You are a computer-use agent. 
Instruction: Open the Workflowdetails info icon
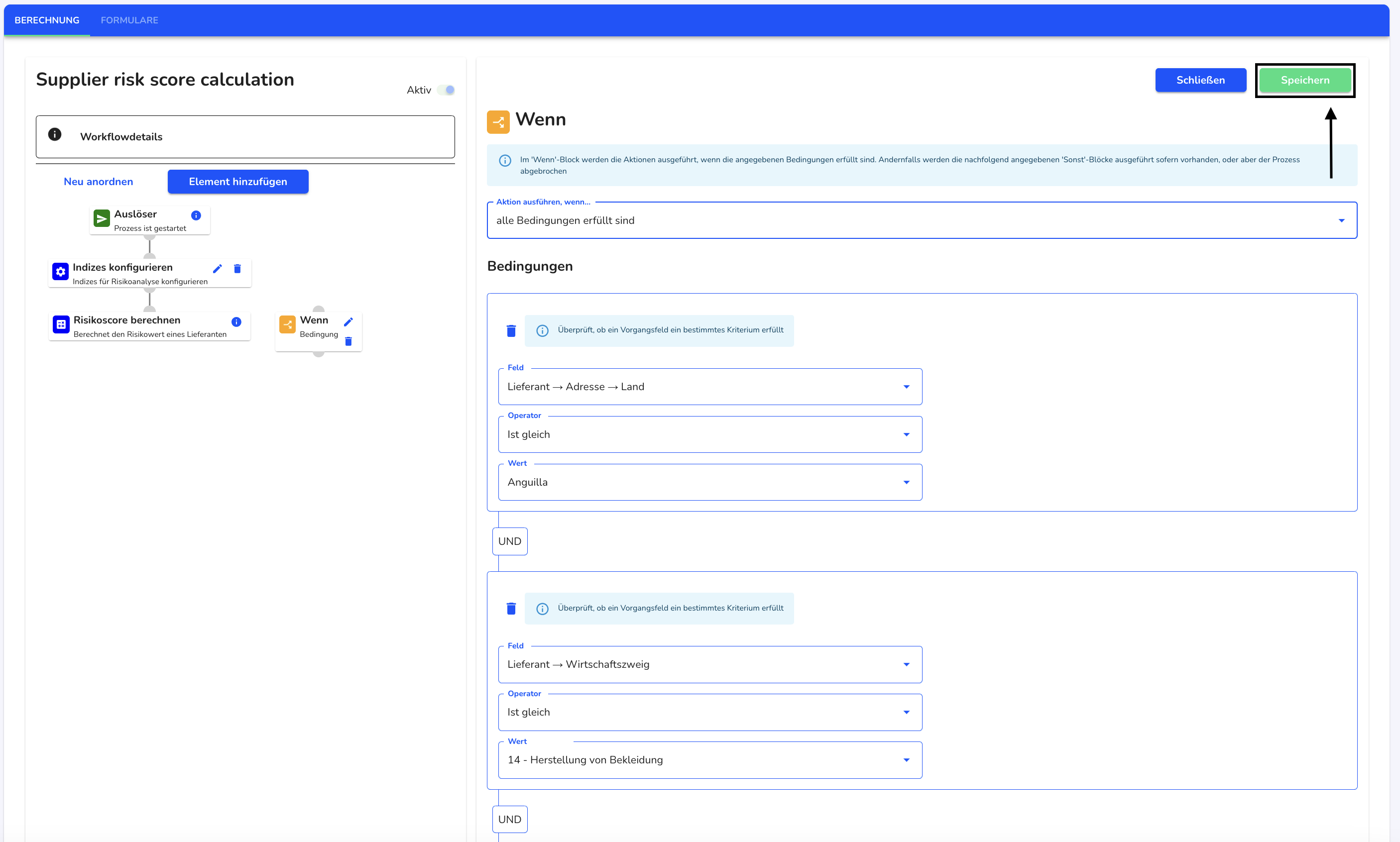[54, 134]
